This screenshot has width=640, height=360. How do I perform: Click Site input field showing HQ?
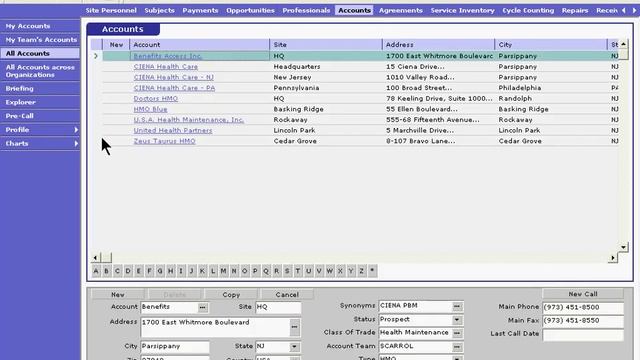(x=278, y=307)
